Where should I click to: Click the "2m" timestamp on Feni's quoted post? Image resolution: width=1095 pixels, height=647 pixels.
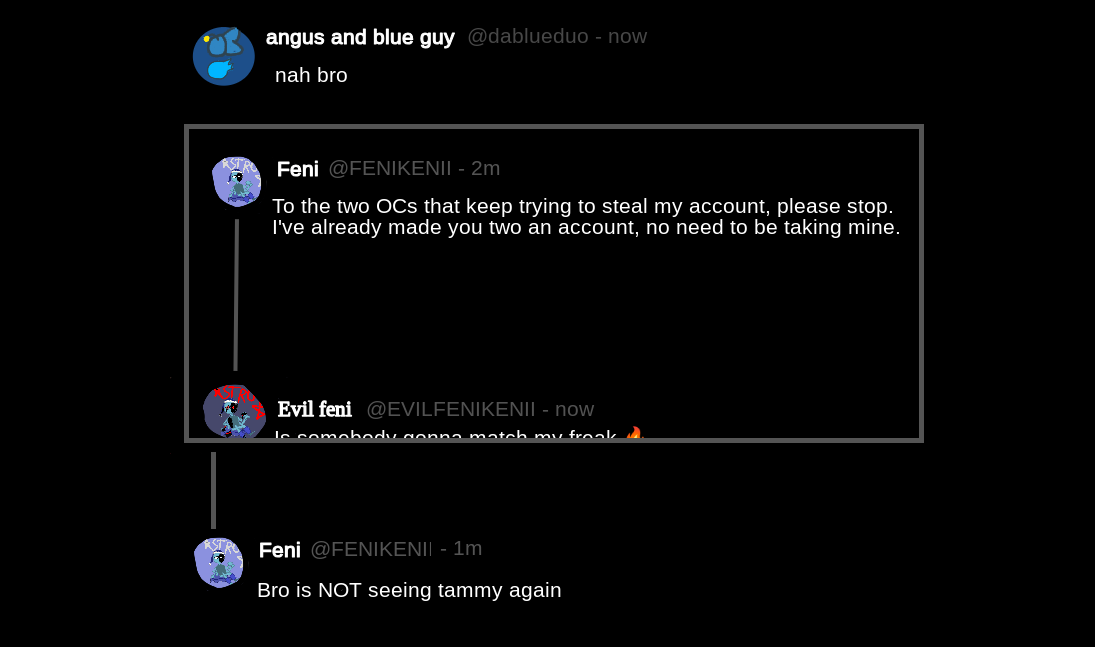pyautogui.click(x=485, y=168)
